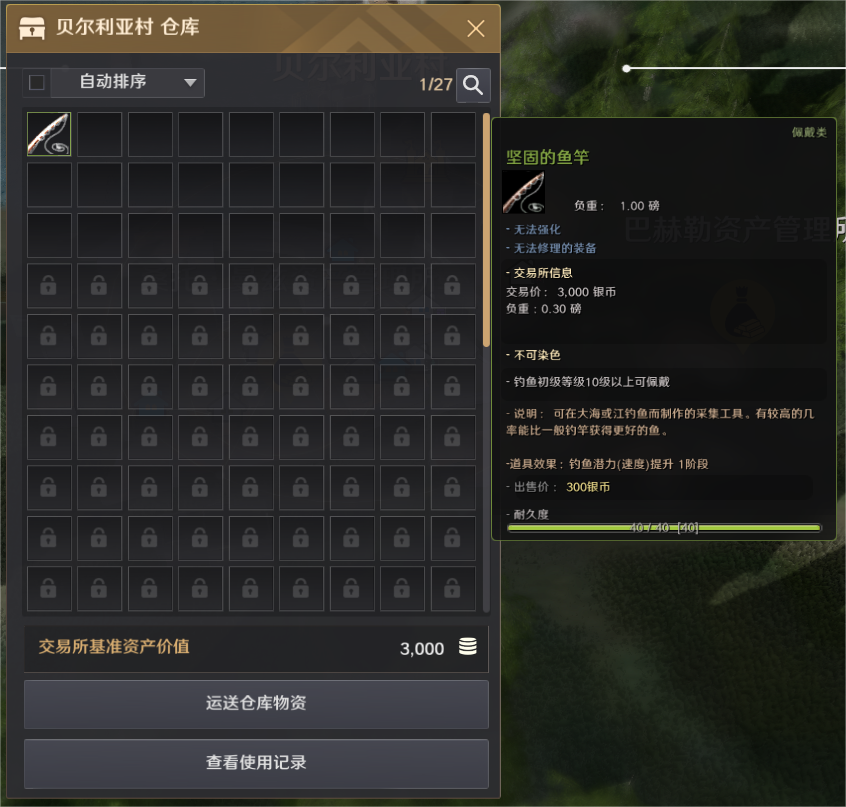Click the last empty slot in first row

pyautogui.click(x=453, y=134)
